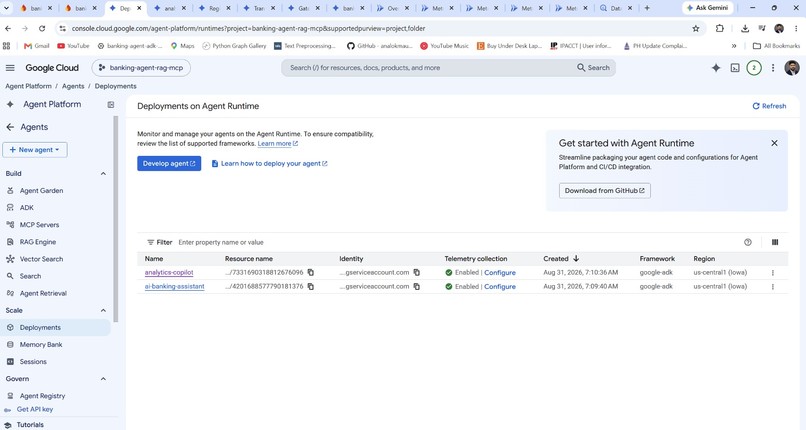Go to Agent Platform breadcrumb

[28, 86]
